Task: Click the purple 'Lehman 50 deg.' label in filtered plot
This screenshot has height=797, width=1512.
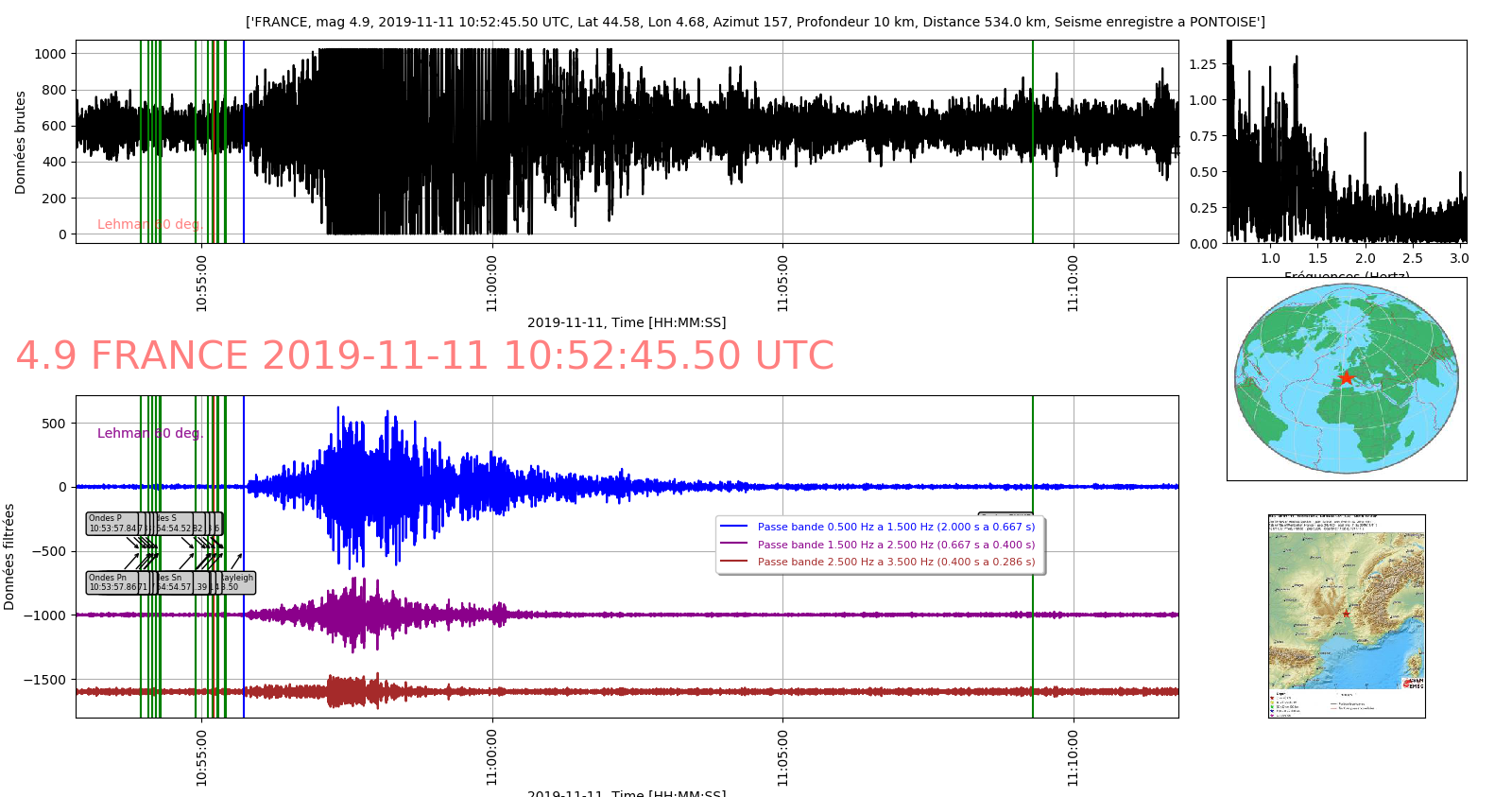Action: tap(150, 433)
